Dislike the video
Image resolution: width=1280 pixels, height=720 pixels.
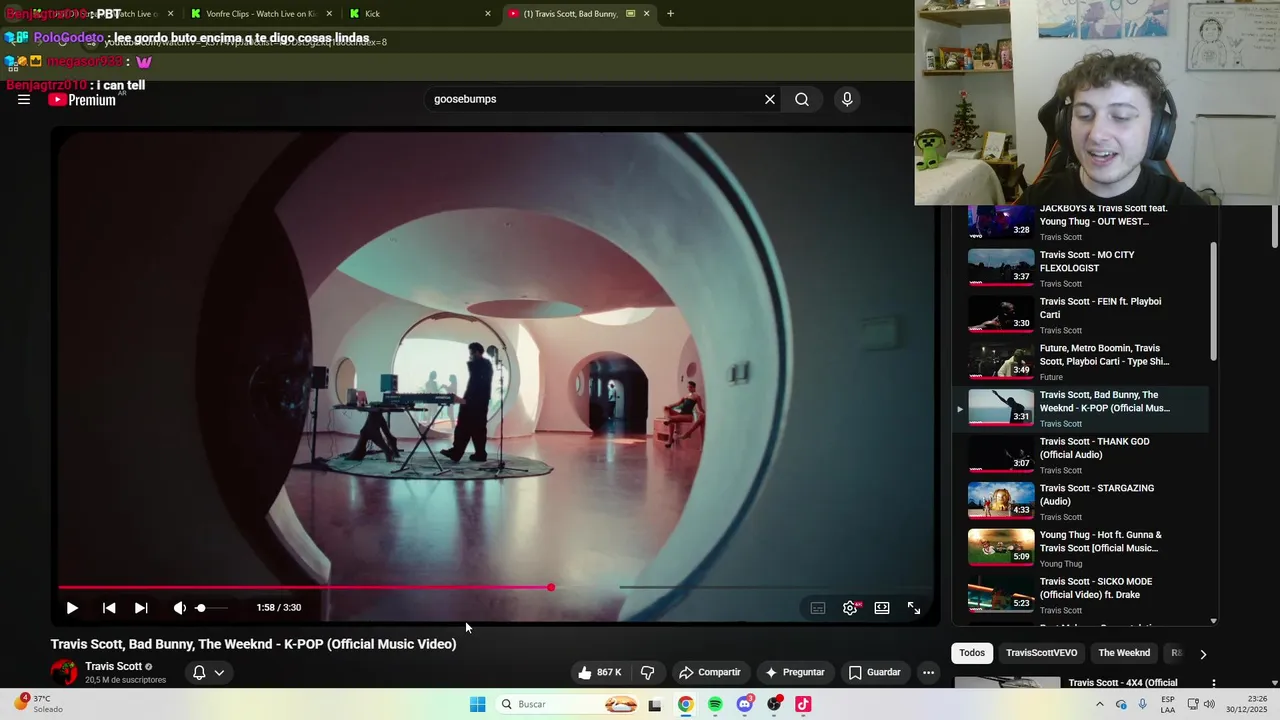(647, 672)
